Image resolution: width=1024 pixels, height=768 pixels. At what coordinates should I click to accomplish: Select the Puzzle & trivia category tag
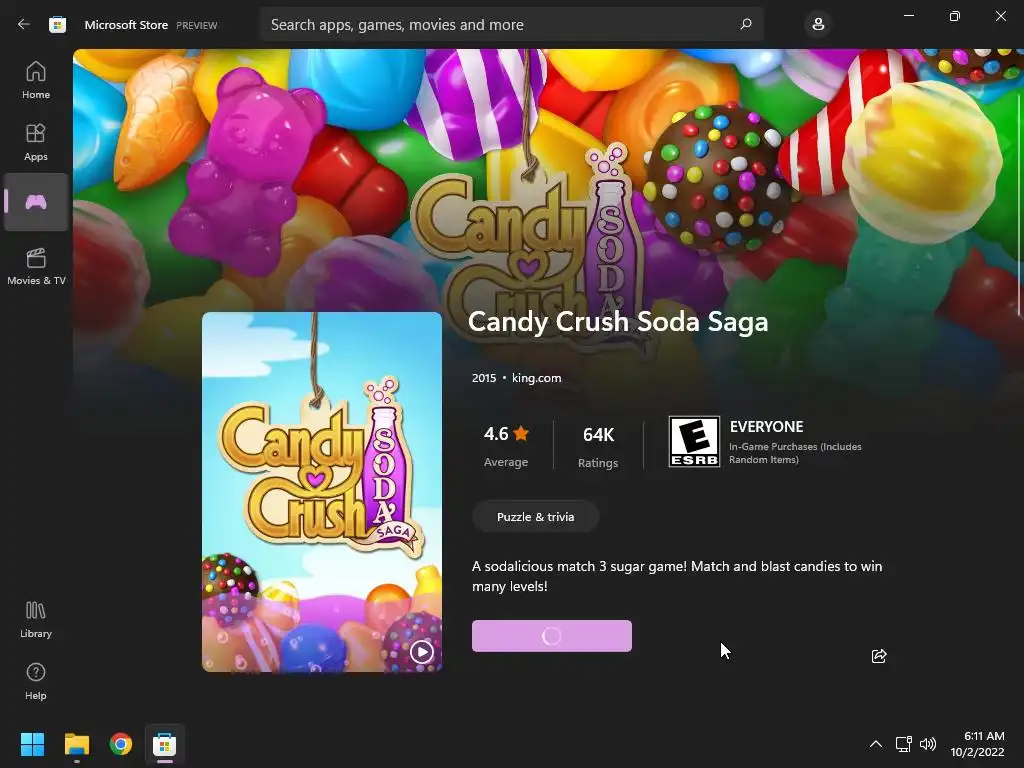coord(536,517)
